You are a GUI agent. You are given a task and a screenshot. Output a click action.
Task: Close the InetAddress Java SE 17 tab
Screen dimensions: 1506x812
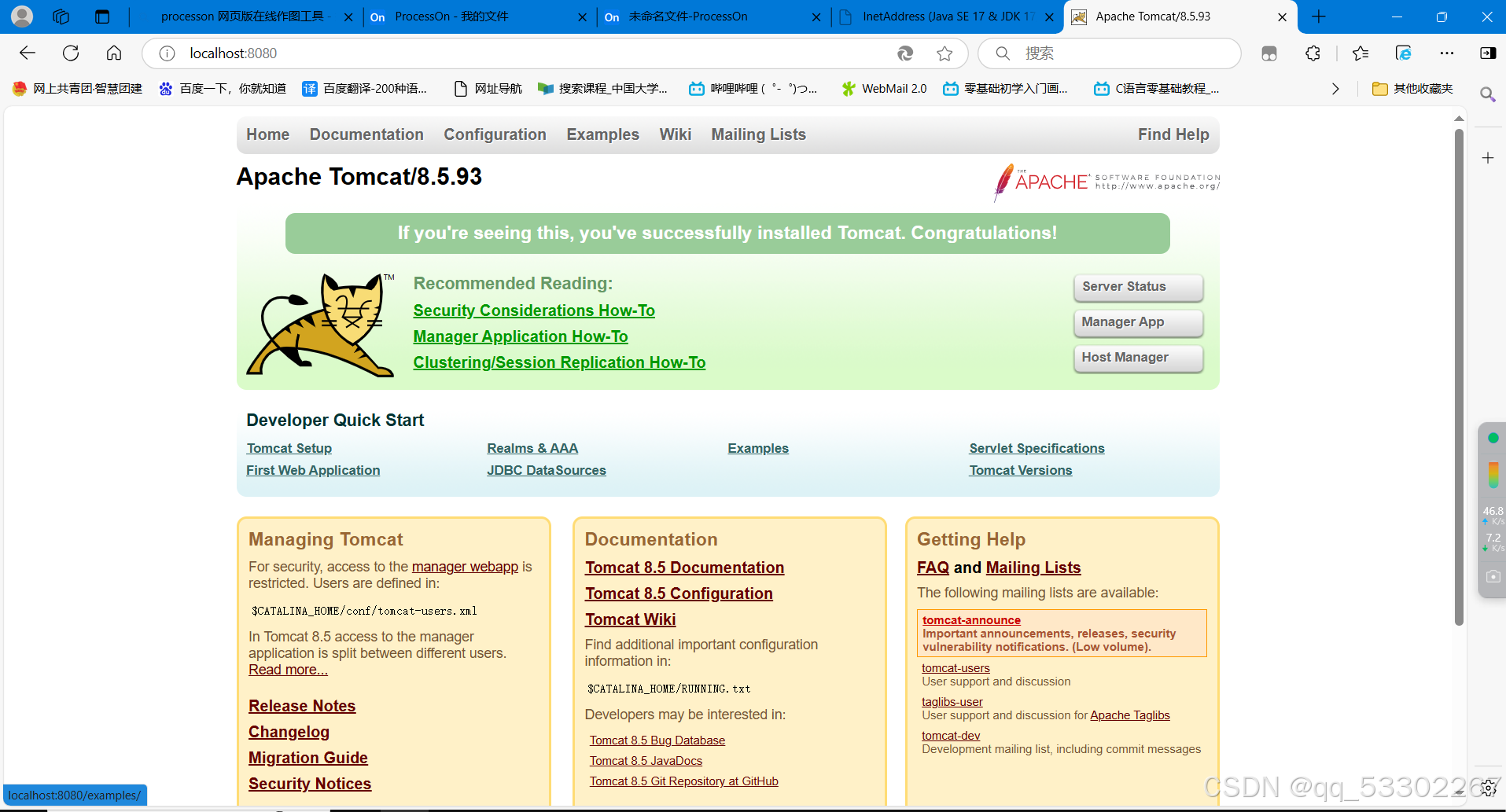(x=1049, y=17)
